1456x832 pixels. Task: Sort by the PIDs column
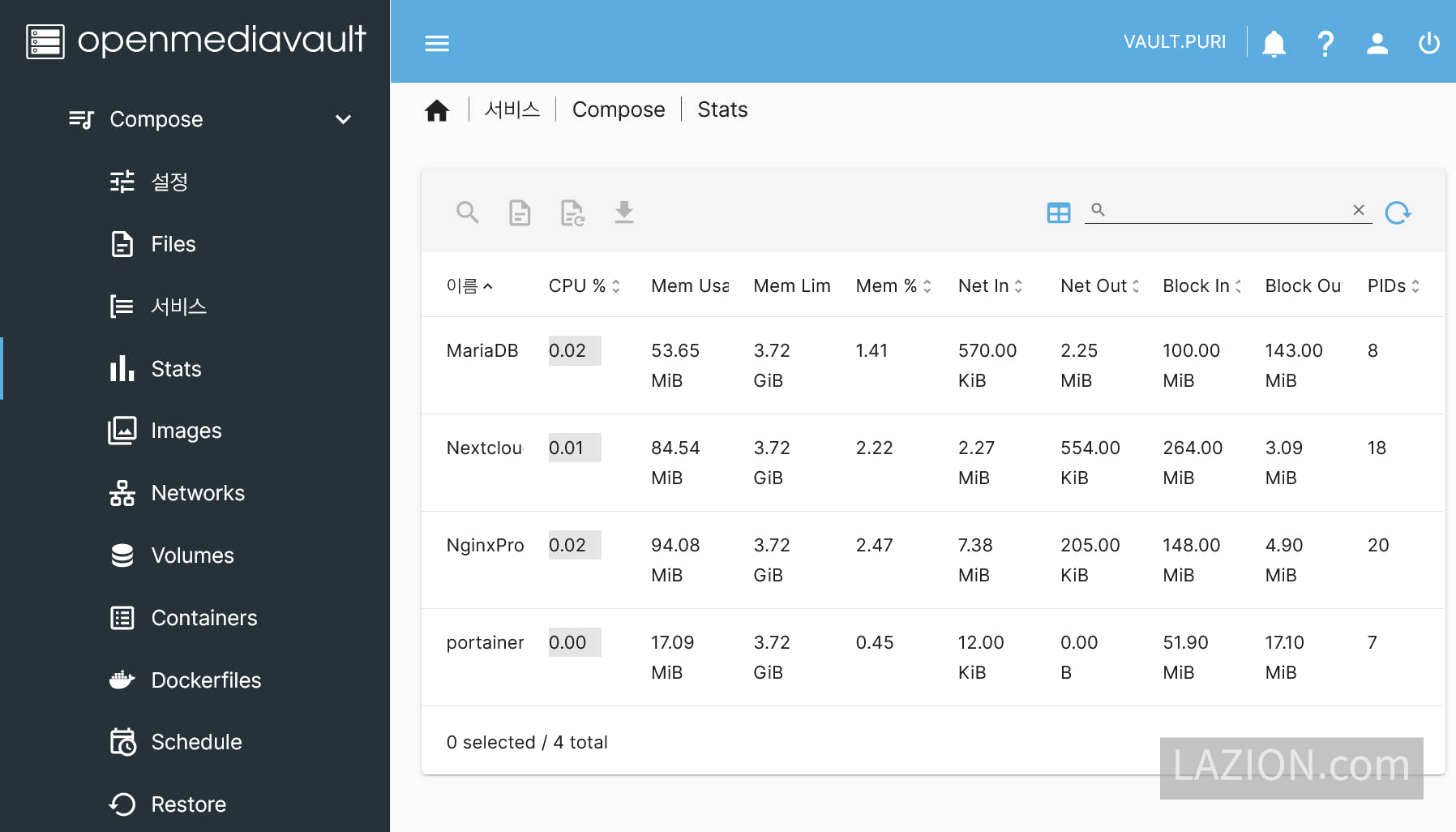pos(1394,285)
